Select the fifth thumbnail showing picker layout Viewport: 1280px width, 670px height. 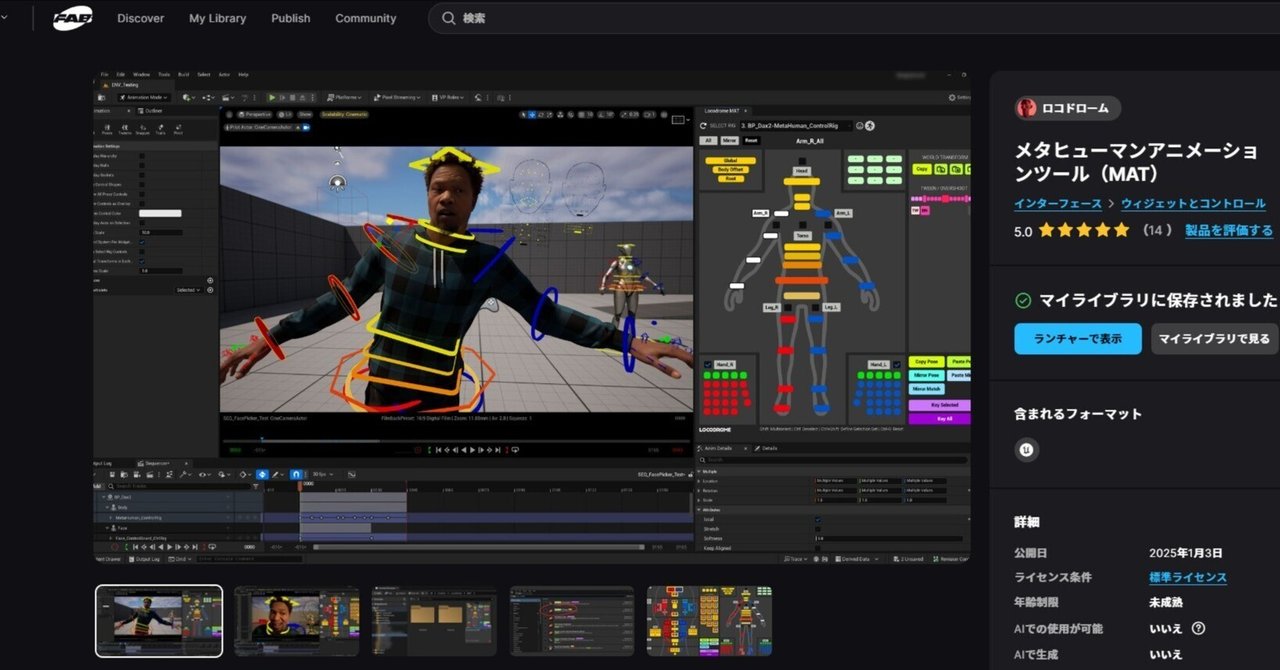click(709, 621)
